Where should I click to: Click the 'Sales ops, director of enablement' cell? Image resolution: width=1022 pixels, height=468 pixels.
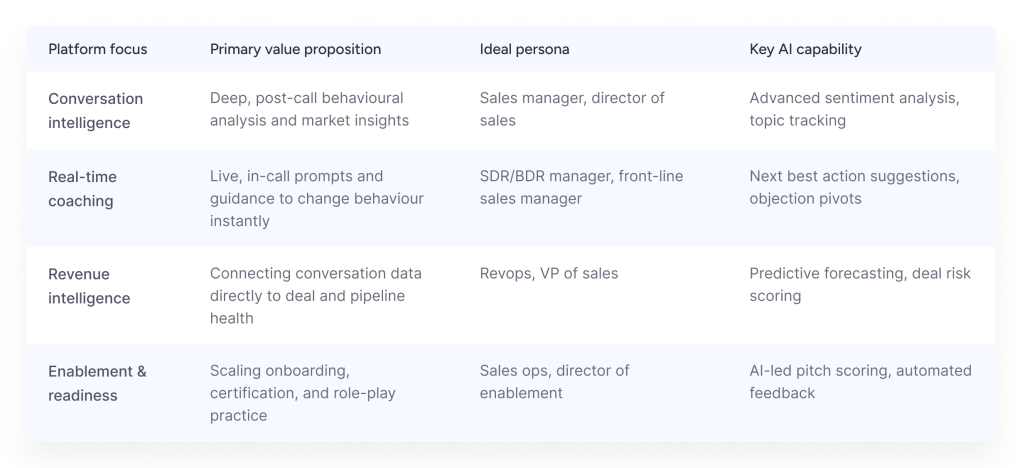click(554, 382)
